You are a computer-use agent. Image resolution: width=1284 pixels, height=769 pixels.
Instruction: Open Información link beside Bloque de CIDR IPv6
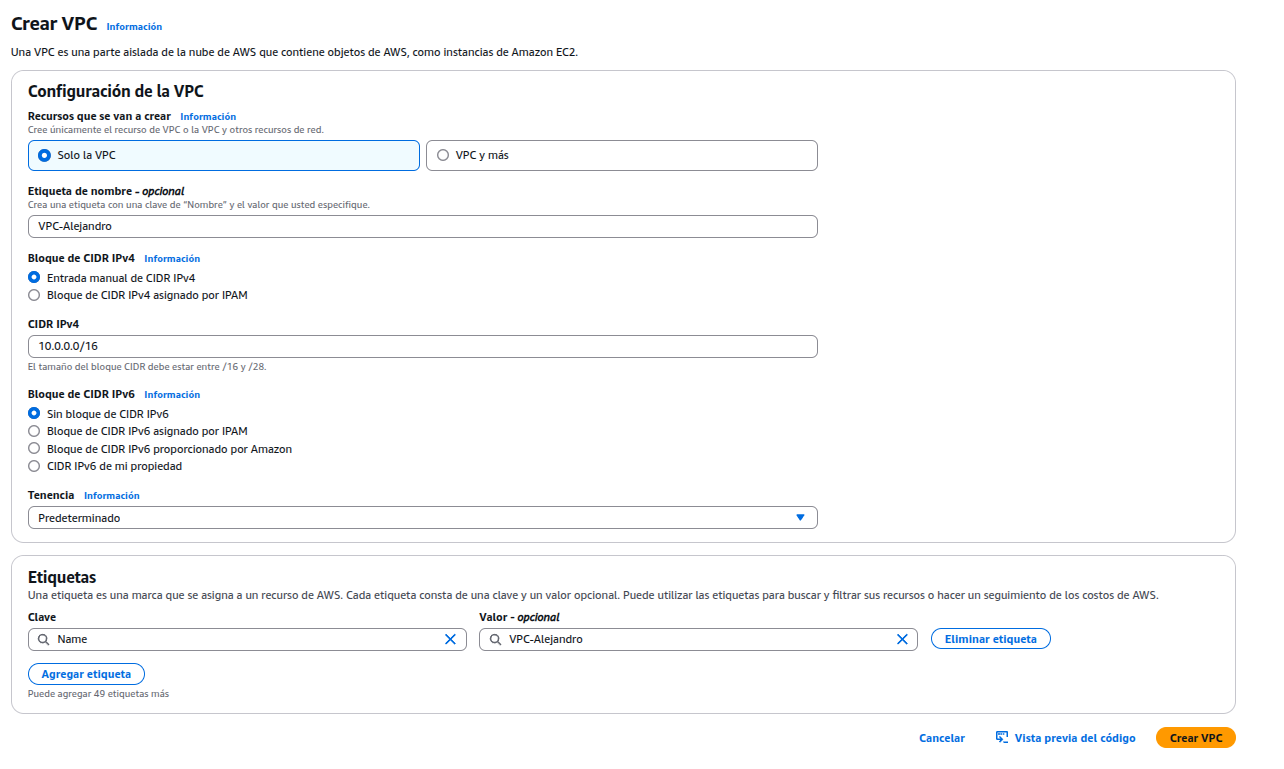172,395
